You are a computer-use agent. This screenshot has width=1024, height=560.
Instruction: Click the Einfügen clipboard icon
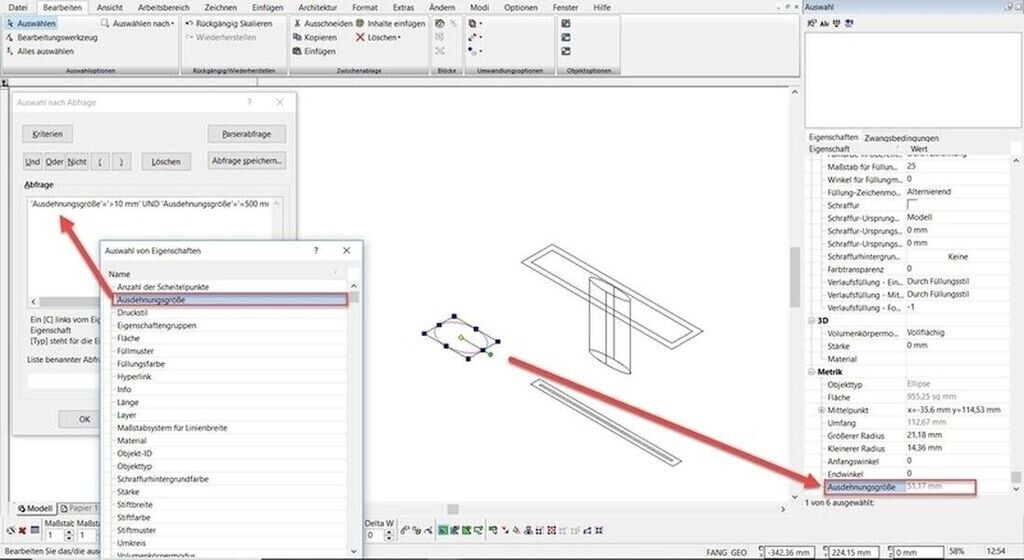click(x=297, y=51)
